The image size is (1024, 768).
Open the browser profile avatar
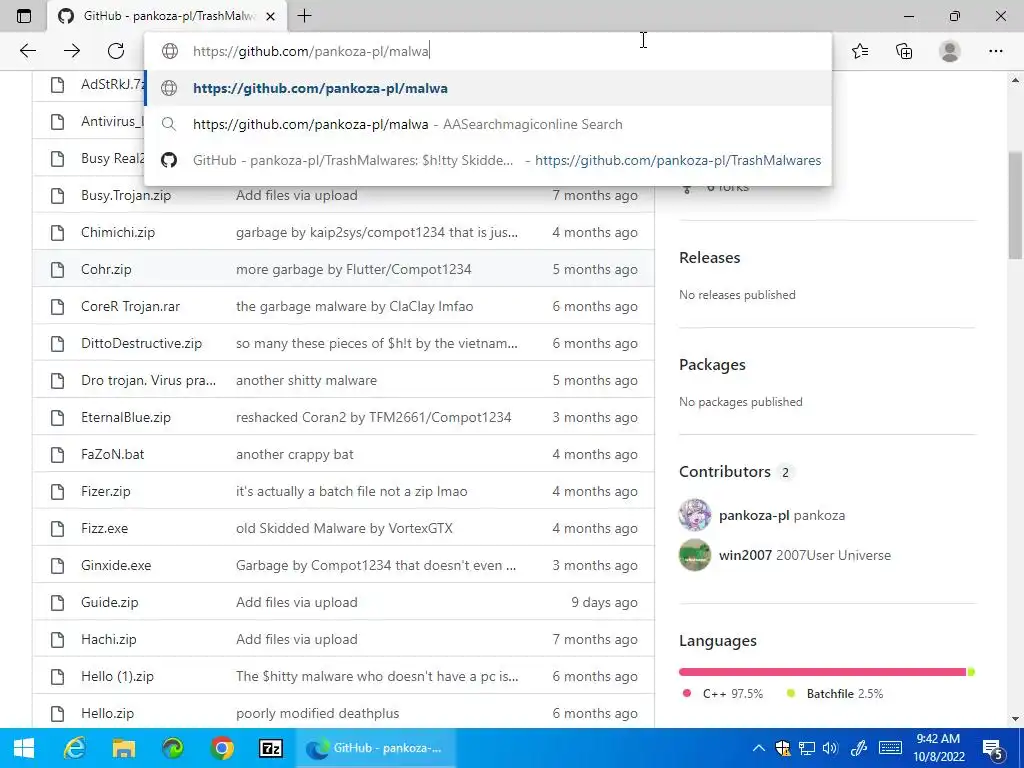(x=950, y=51)
